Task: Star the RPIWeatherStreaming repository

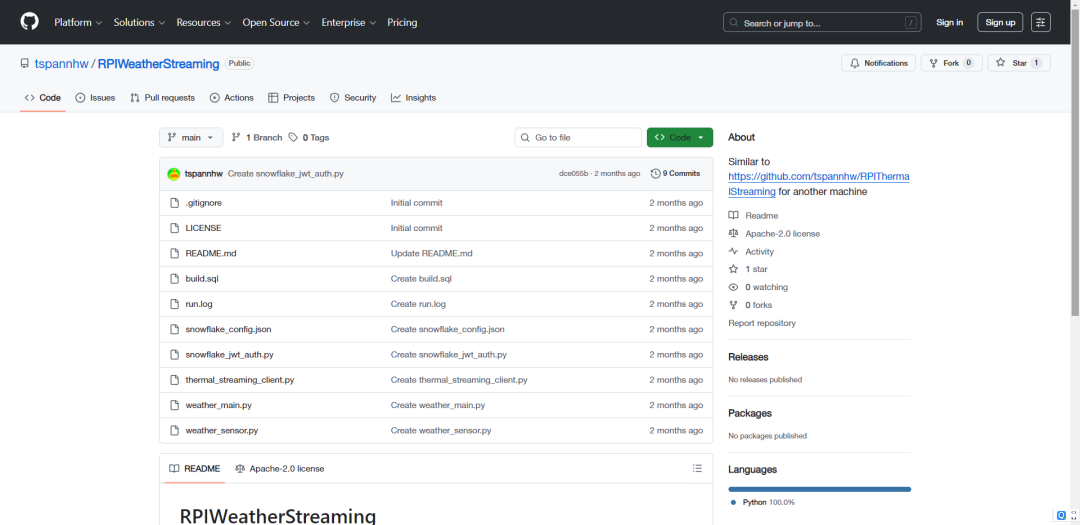Action: click(x=1019, y=63)
